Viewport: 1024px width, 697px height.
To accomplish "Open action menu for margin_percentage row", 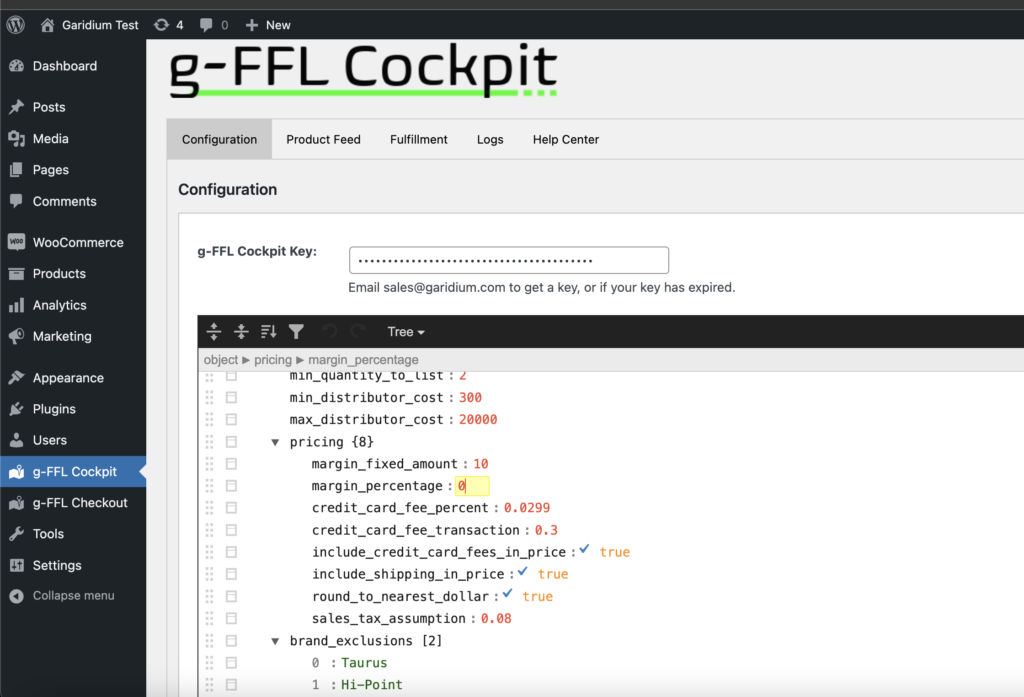I will [231, 486].
